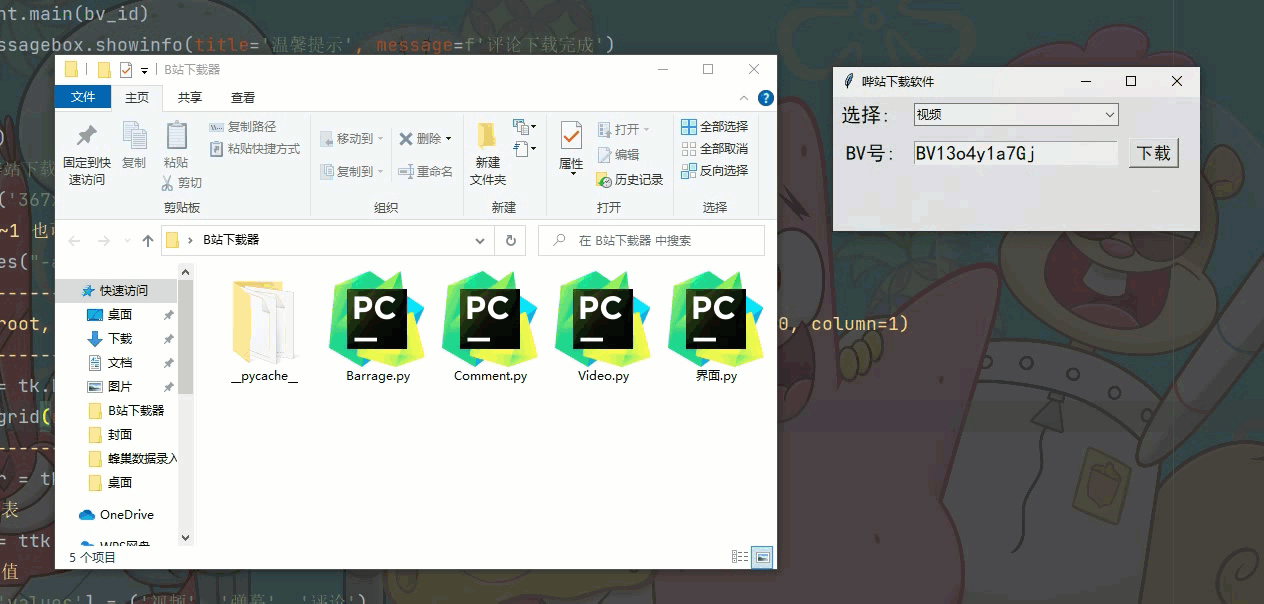Click the new folder icon in the title bar
The width and height of the screenshot is (1264, 604).
click(104, 70)
